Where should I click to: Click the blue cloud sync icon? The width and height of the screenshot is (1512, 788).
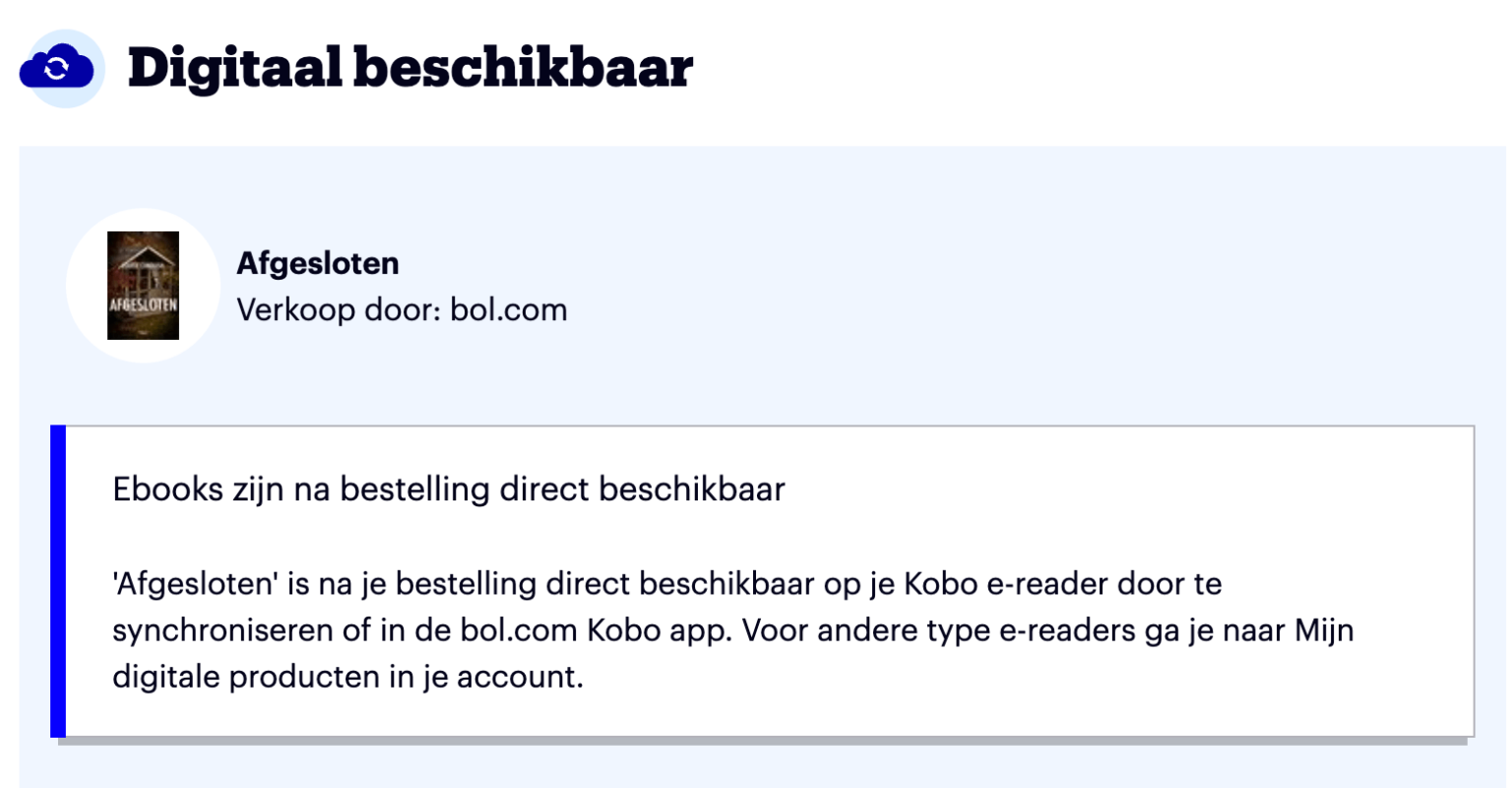(x=57, y=68)
